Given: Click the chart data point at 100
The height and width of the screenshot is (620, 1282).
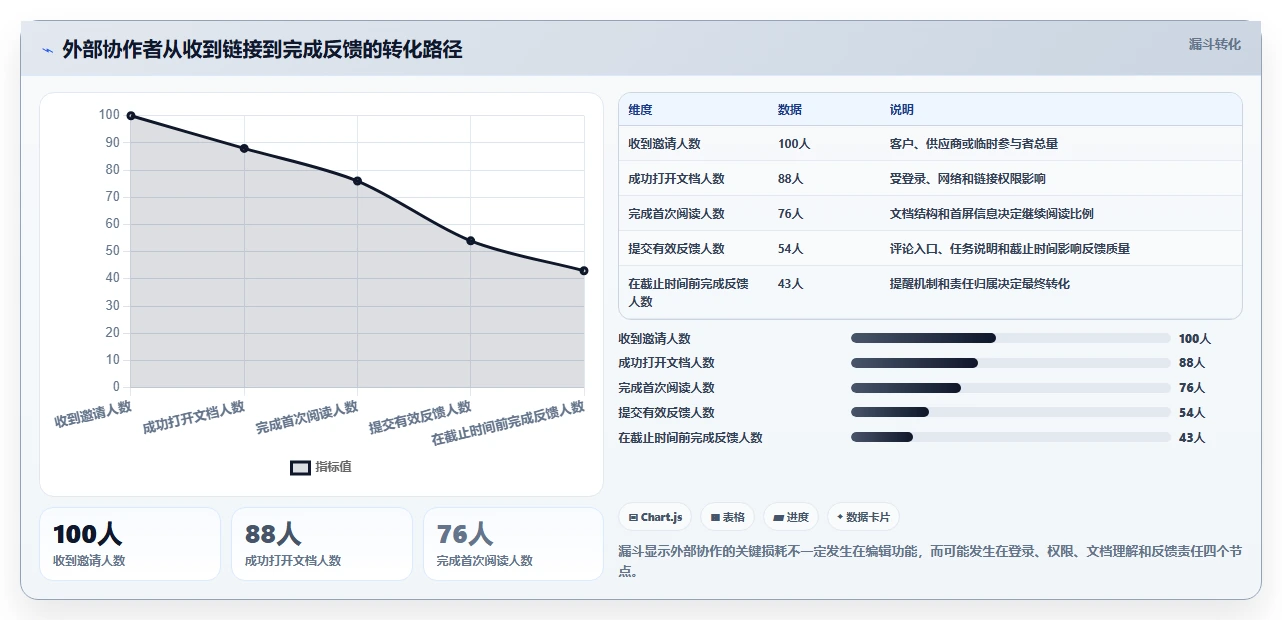Looking at the screenshot, I should click(x=131, y=116).
